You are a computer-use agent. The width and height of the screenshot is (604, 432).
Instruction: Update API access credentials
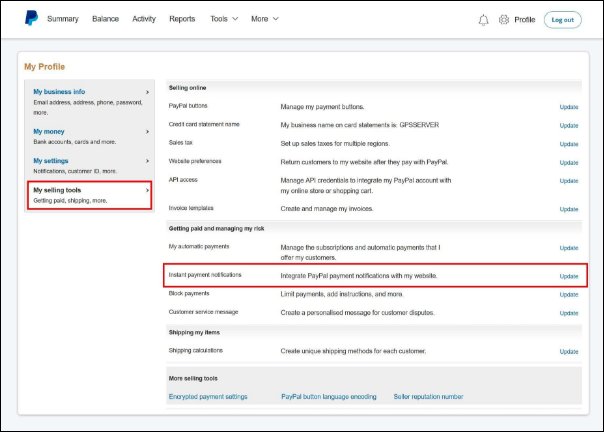coord(569,180)
